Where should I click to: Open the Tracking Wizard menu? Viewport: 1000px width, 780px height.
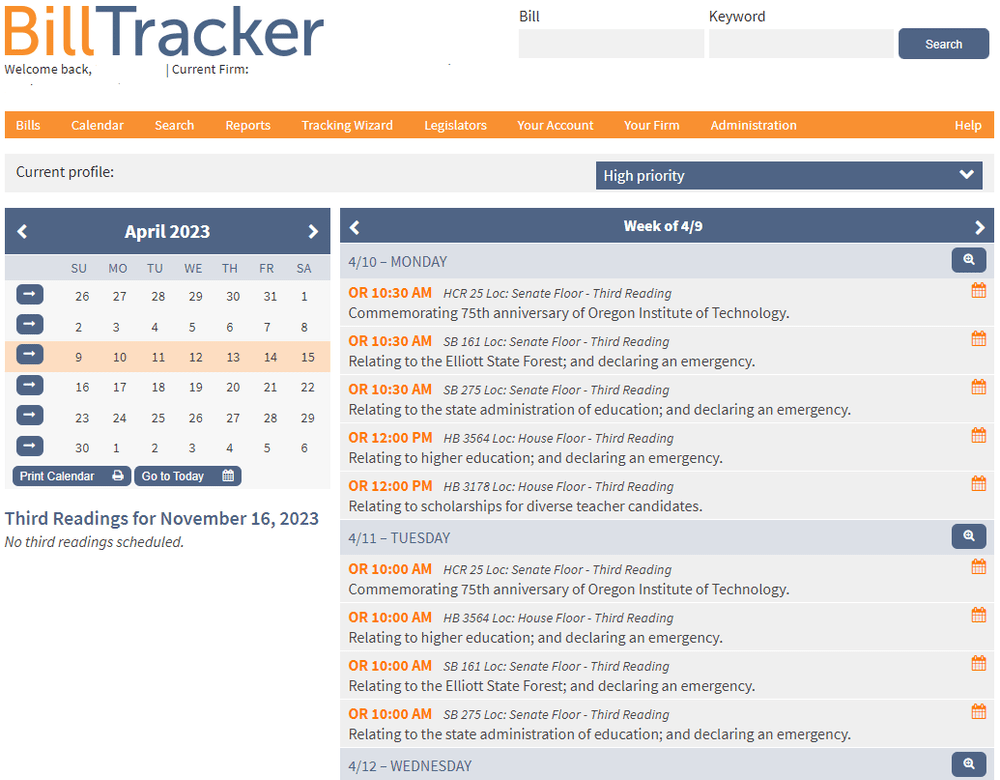[347, 125]
